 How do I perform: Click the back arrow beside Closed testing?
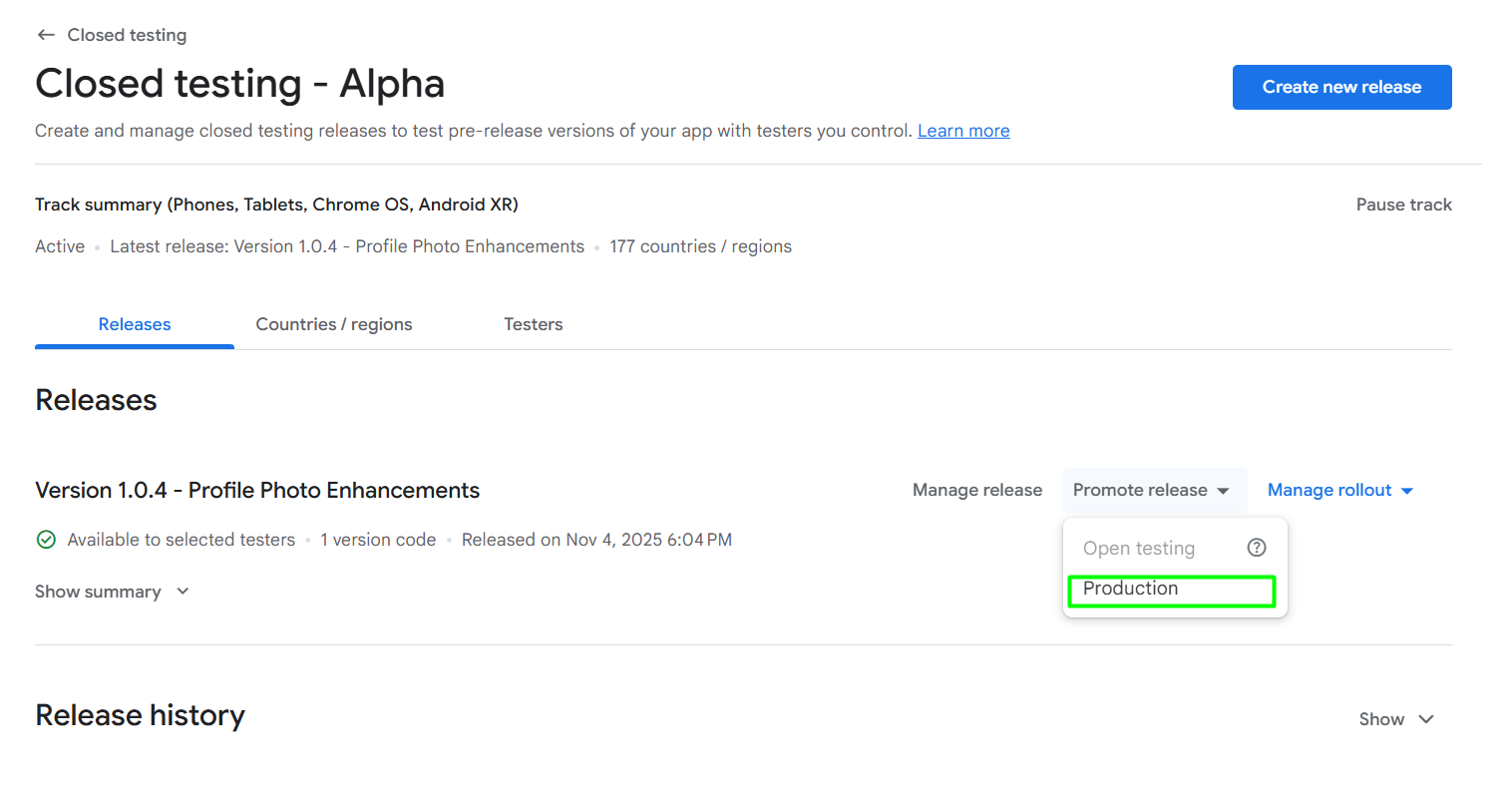[x=46, y=34]
